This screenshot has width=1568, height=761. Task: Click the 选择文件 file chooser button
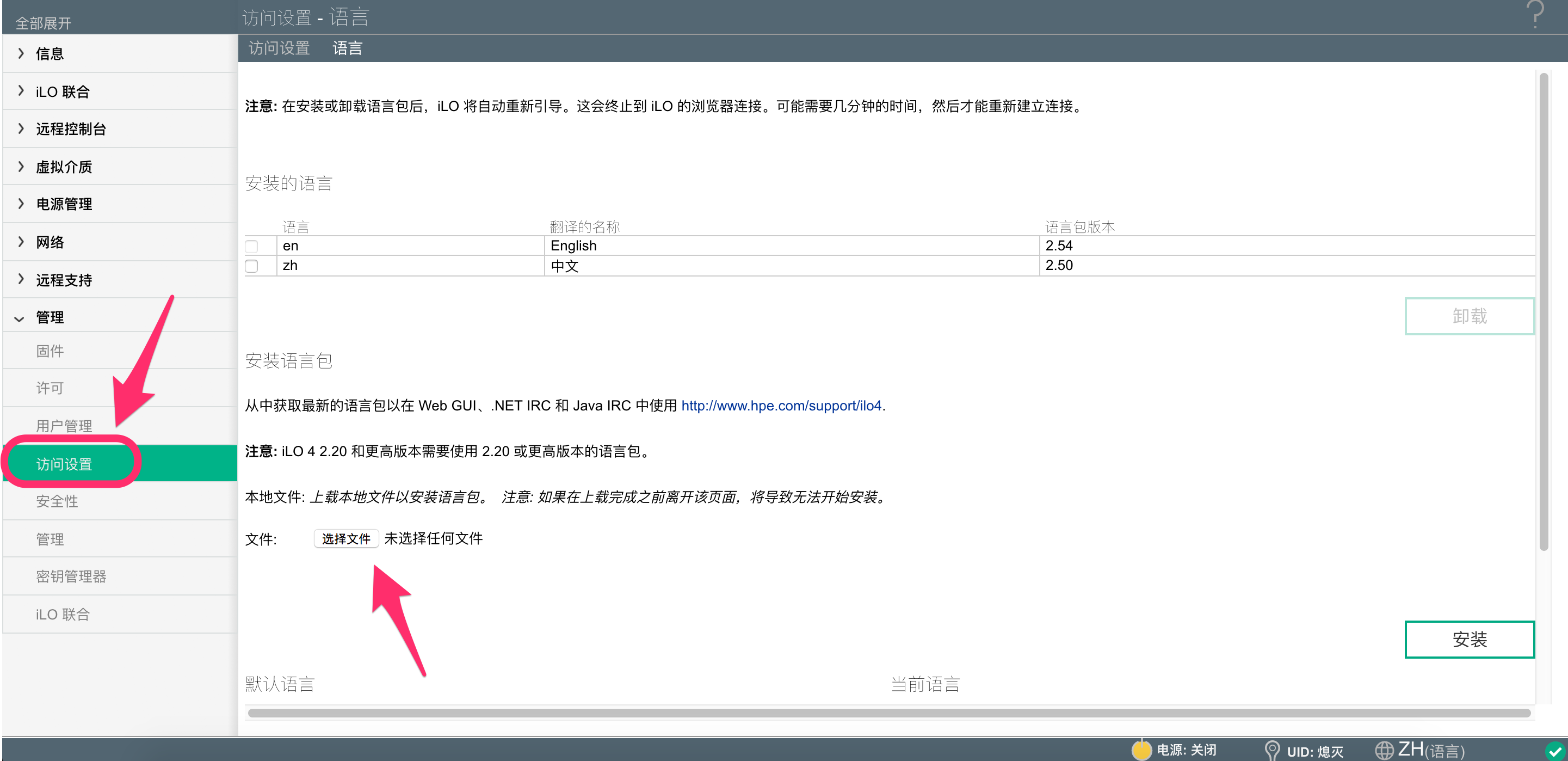(x=345, y=539)
